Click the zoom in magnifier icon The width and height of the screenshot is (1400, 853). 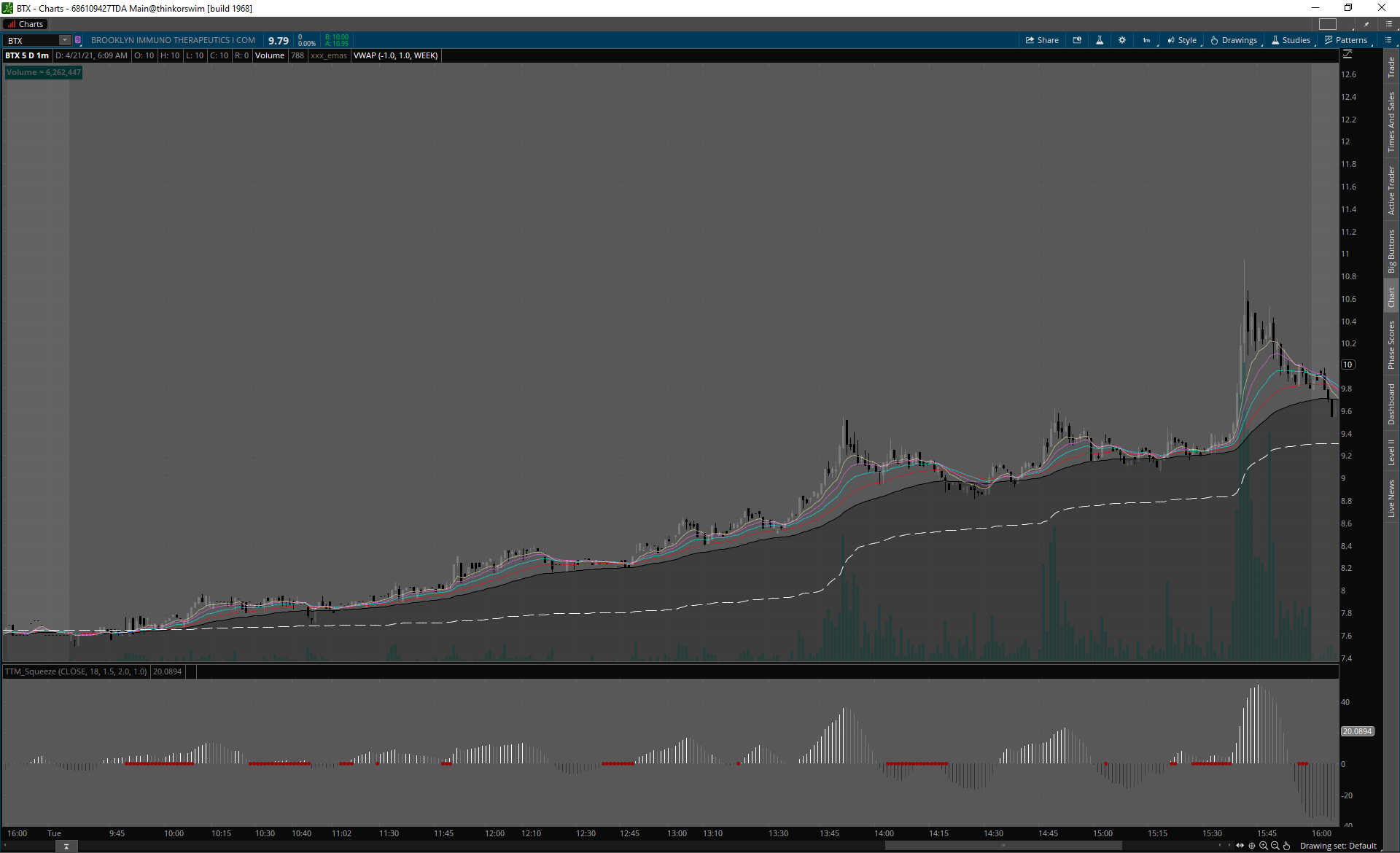1264,846
